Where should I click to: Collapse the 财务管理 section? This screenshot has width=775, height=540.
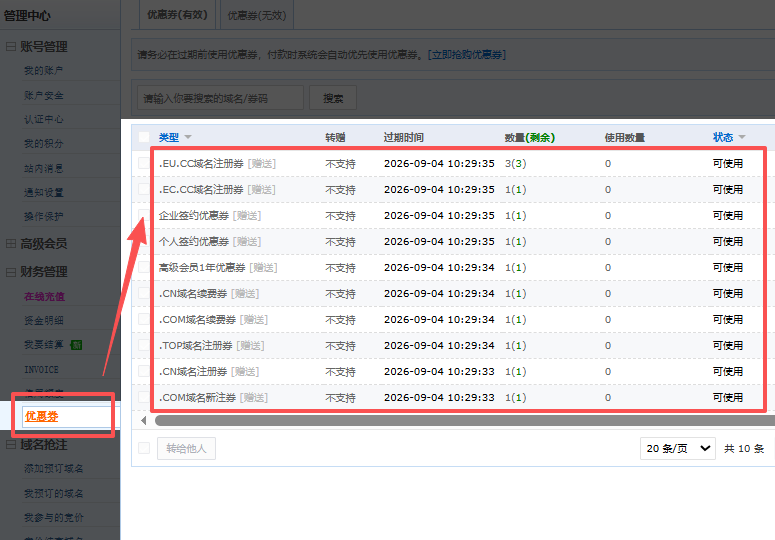coord(10,272)
